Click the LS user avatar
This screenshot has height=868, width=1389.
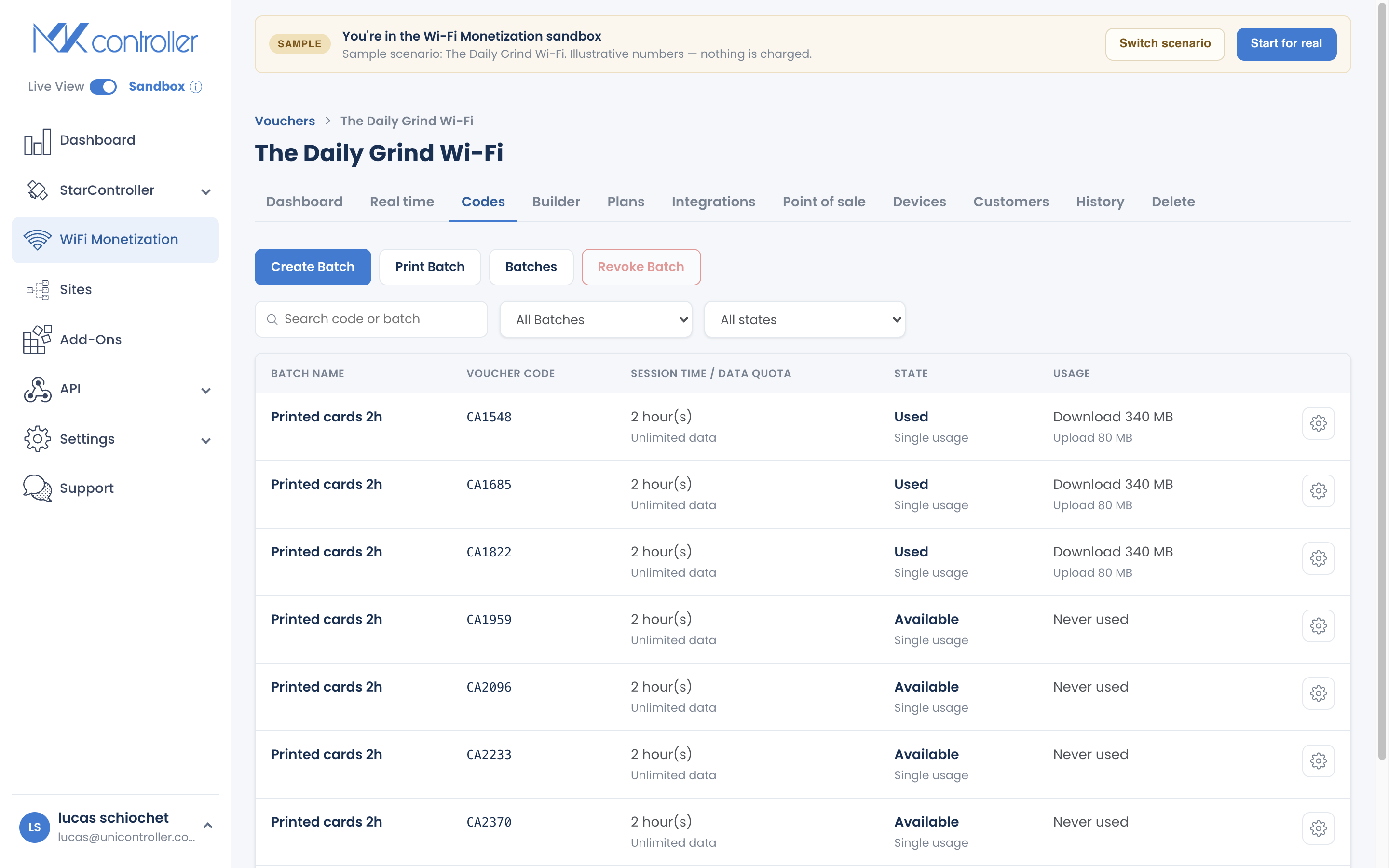34,827
